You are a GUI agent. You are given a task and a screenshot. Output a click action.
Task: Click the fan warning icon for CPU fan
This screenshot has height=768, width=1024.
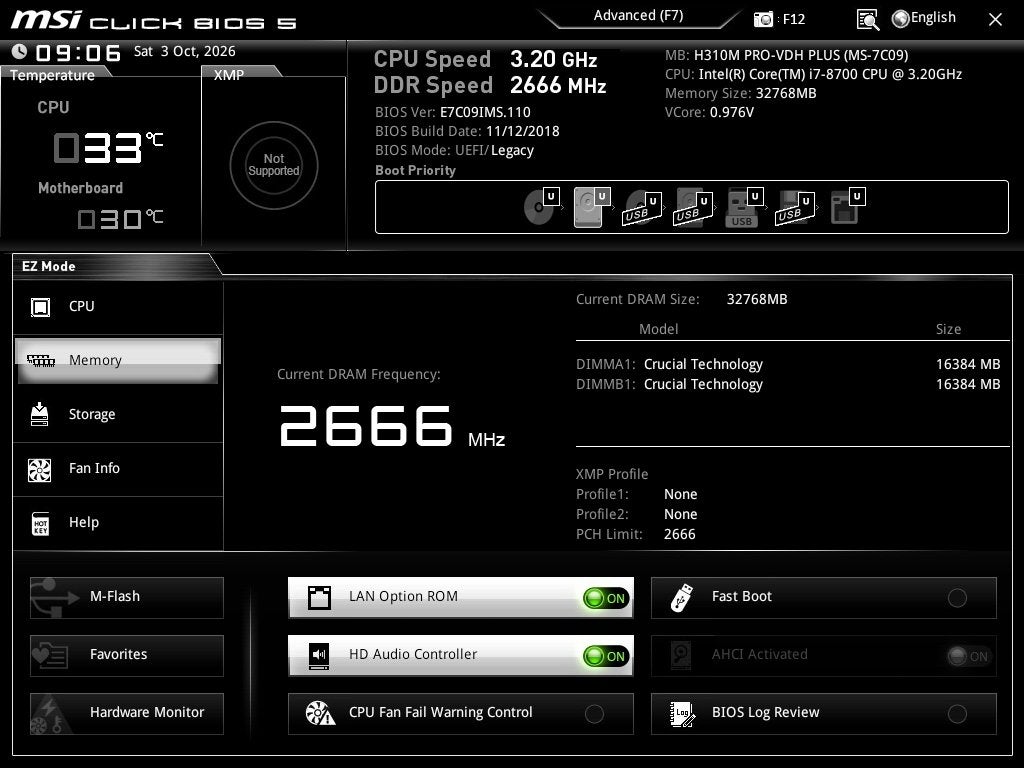click(320, 714)
